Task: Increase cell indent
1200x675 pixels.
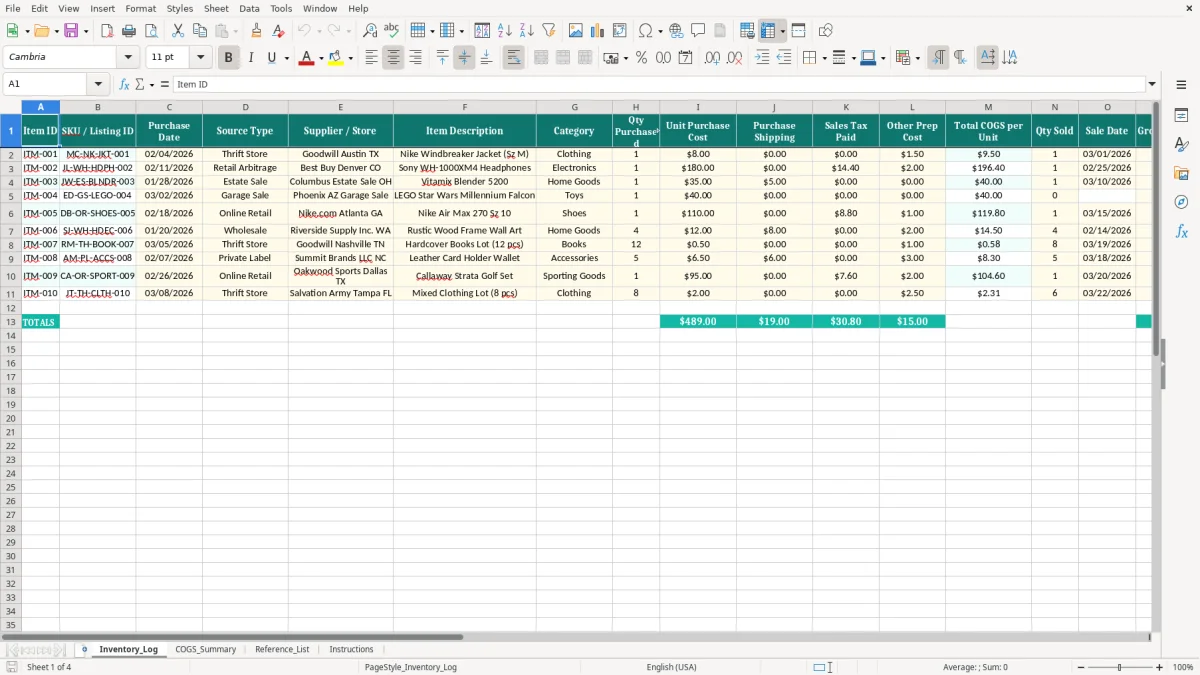Action: [762, 58]
